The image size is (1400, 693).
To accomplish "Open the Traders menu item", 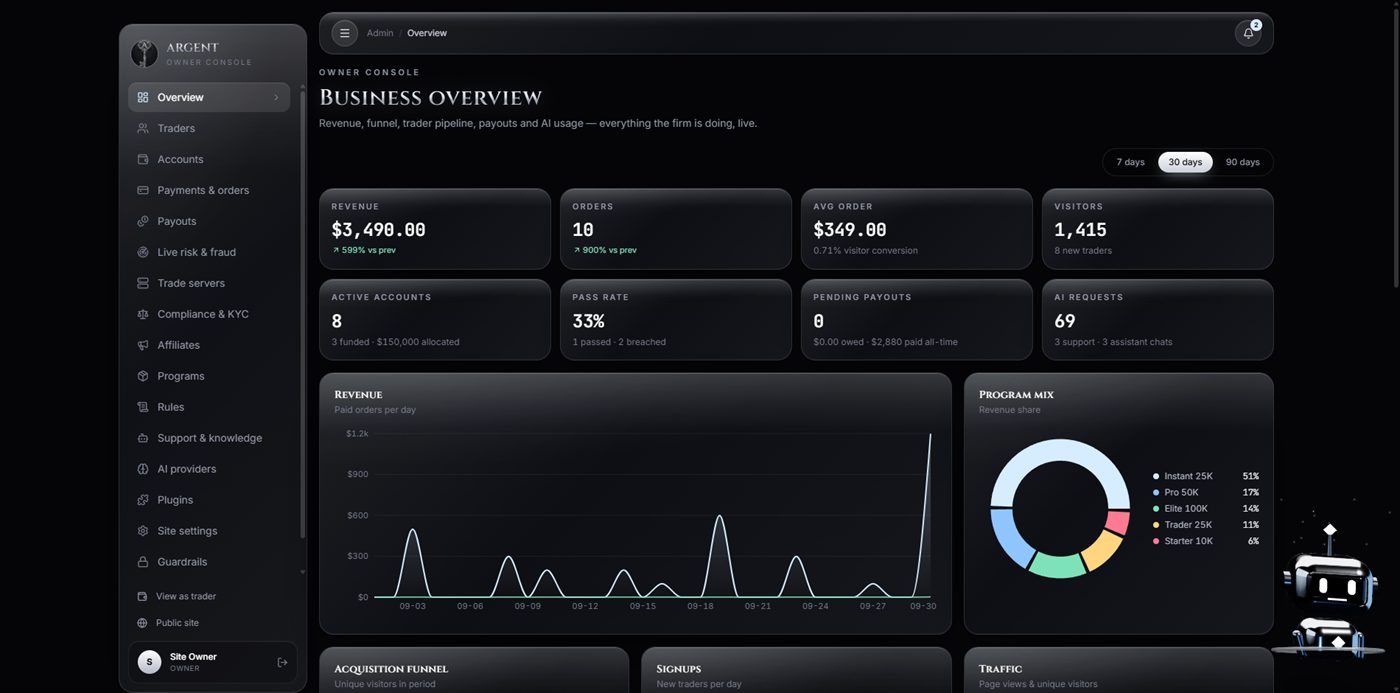I will 209,128.
